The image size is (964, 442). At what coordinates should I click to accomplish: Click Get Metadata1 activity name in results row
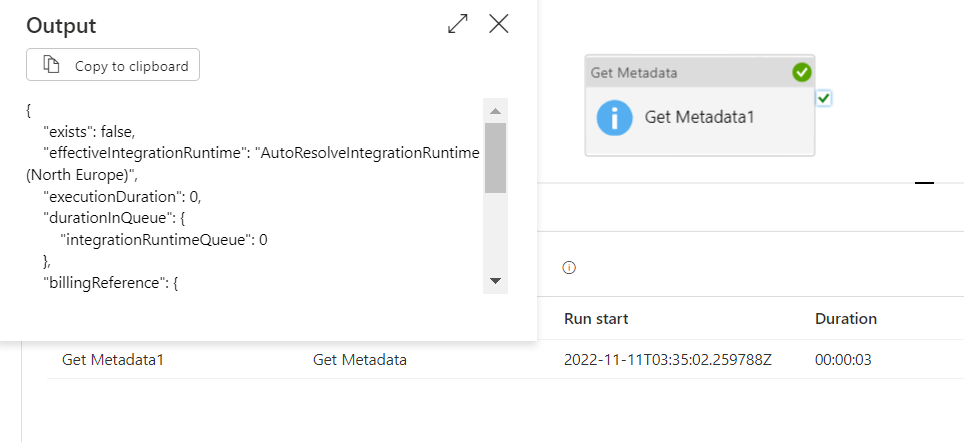pos(113,360)
